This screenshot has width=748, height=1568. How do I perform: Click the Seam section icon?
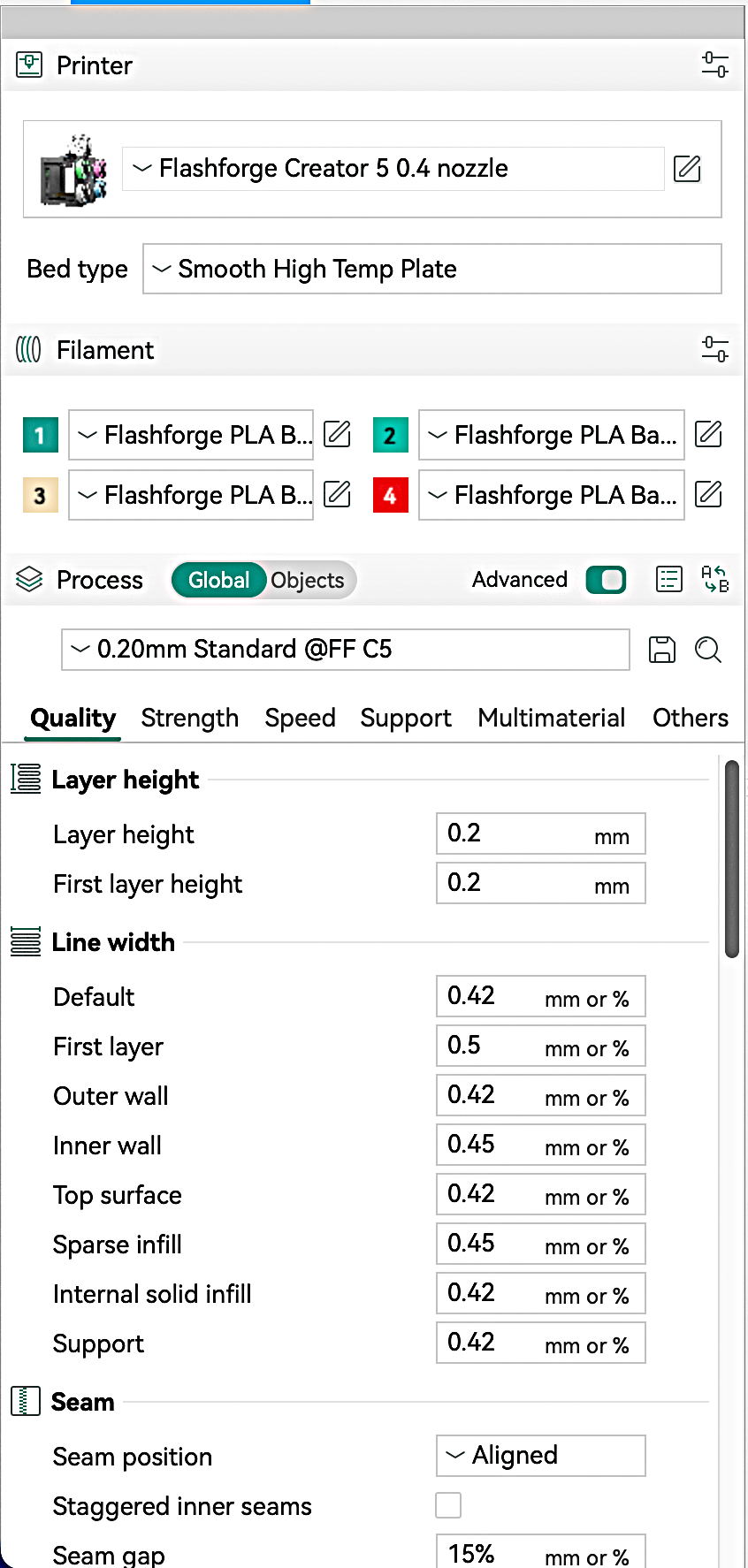(26, 1401)
